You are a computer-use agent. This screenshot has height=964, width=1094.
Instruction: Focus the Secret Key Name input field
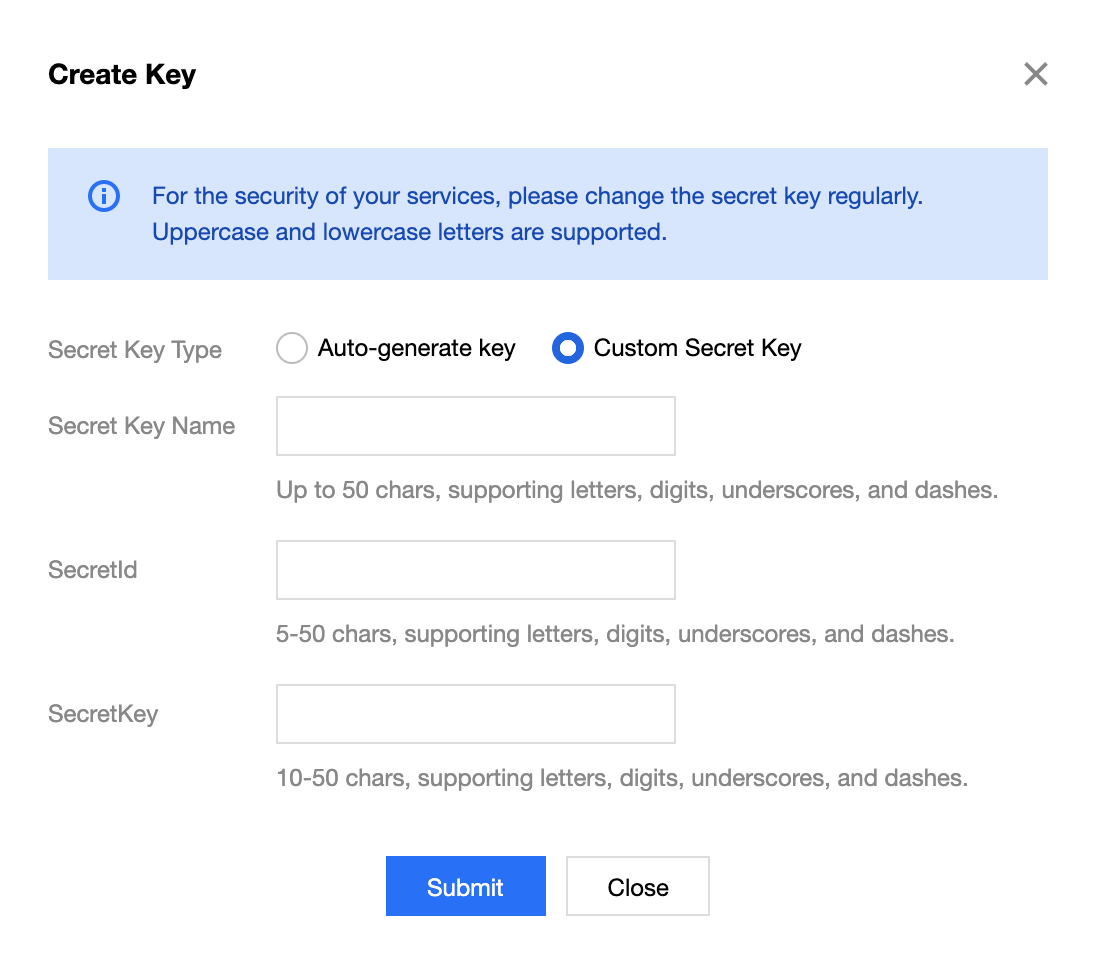(x=476, y=426)
